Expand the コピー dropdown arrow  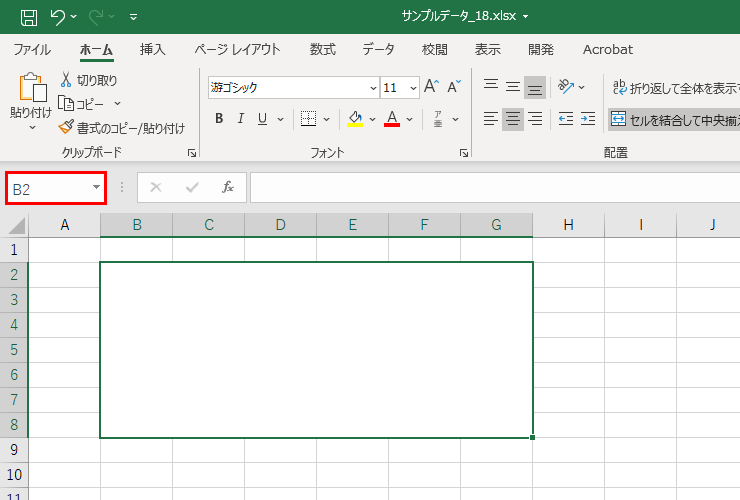[118, 103]
